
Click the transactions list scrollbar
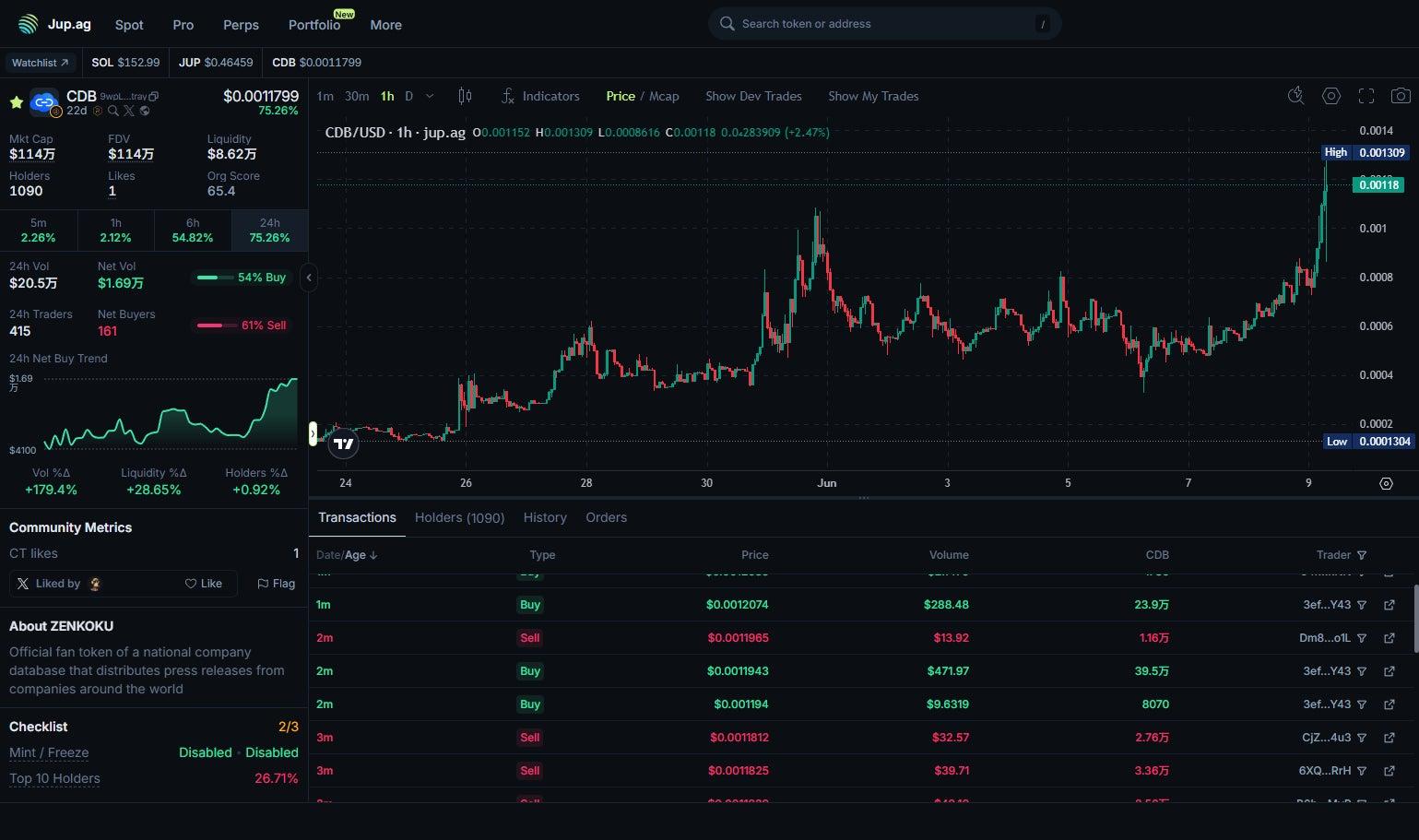coord(1415,620)
